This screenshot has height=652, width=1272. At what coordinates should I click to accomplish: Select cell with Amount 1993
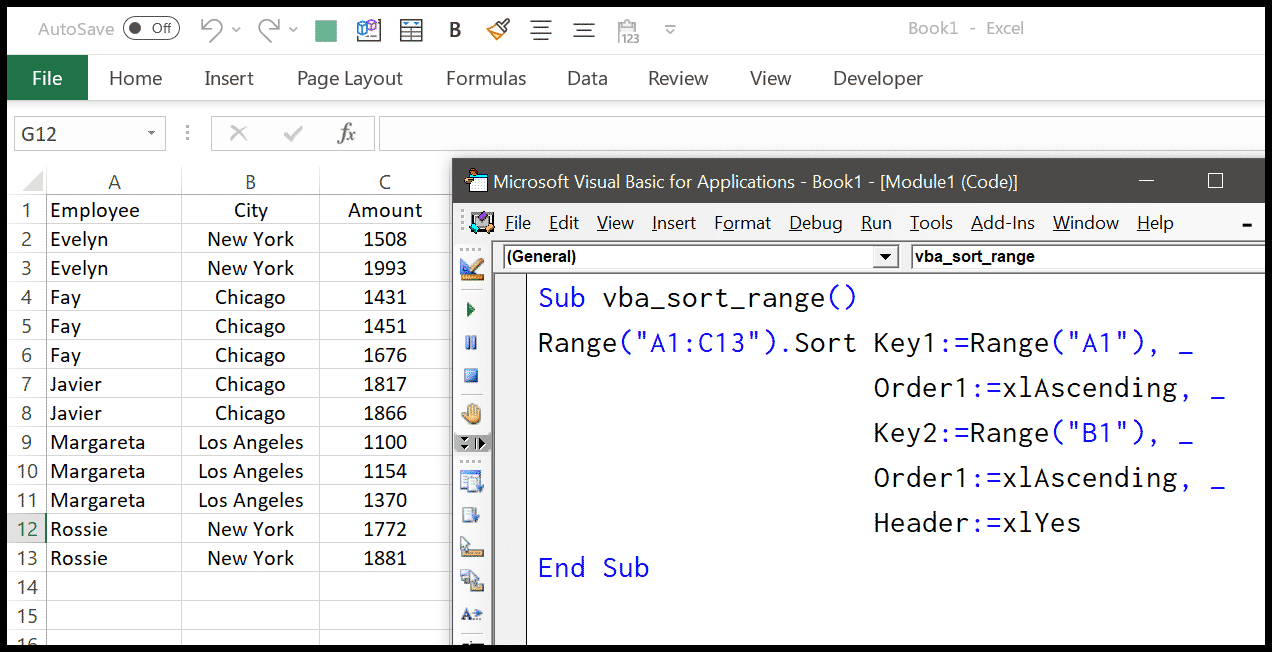tap(385, 268)
